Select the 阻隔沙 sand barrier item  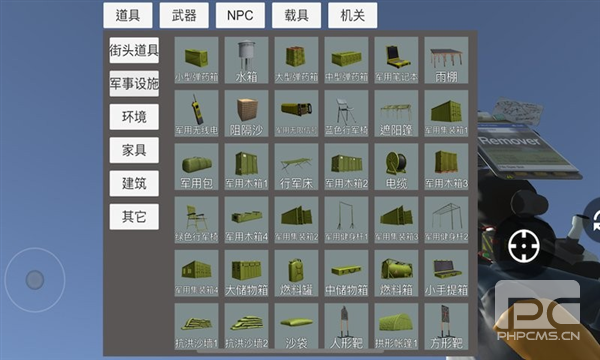click(x=246, y=114)
